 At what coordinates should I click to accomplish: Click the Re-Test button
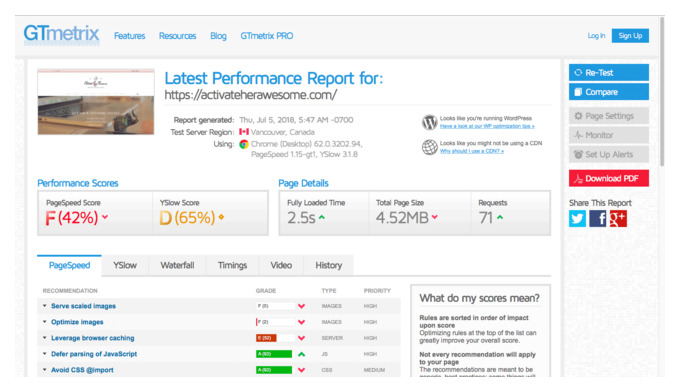[x=609, y=73]
